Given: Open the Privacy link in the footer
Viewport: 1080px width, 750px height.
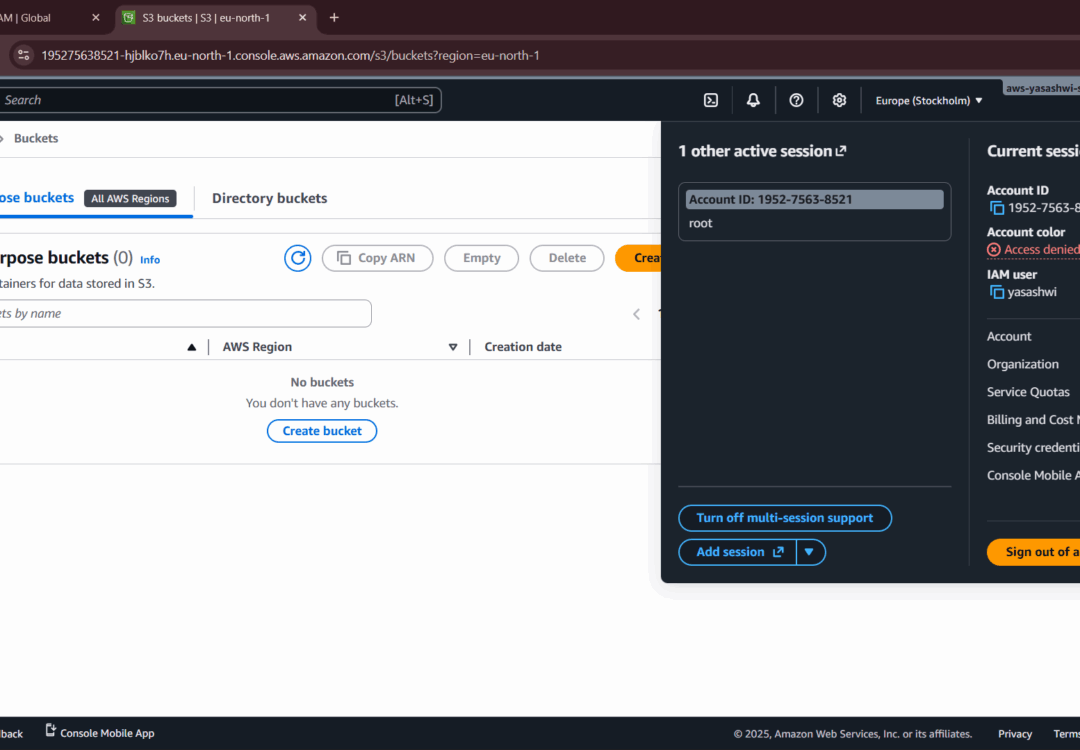Looking at the screenshot, I should click(1014, 733).
